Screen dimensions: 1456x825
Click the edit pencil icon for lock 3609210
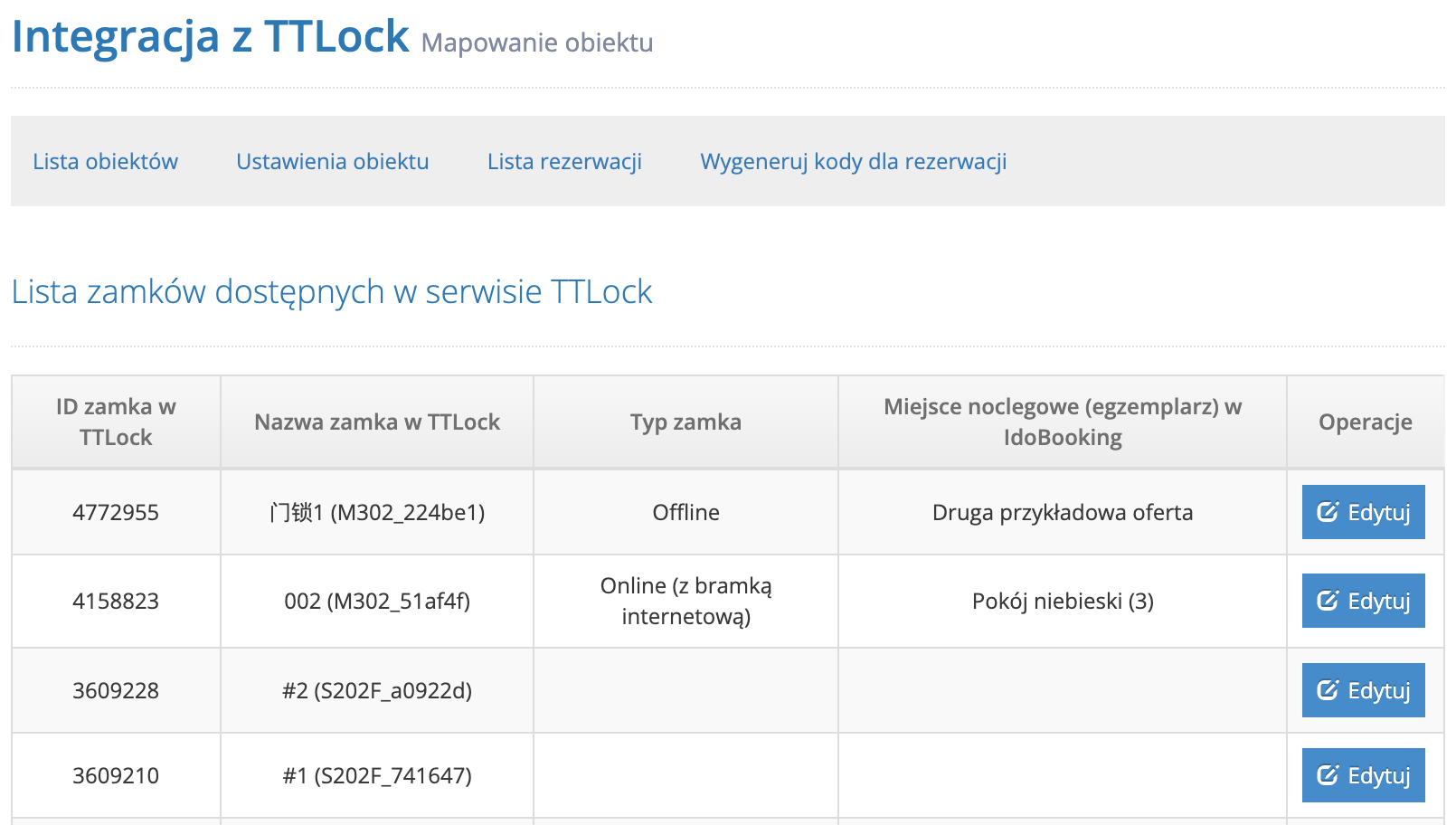point(1328,775)
